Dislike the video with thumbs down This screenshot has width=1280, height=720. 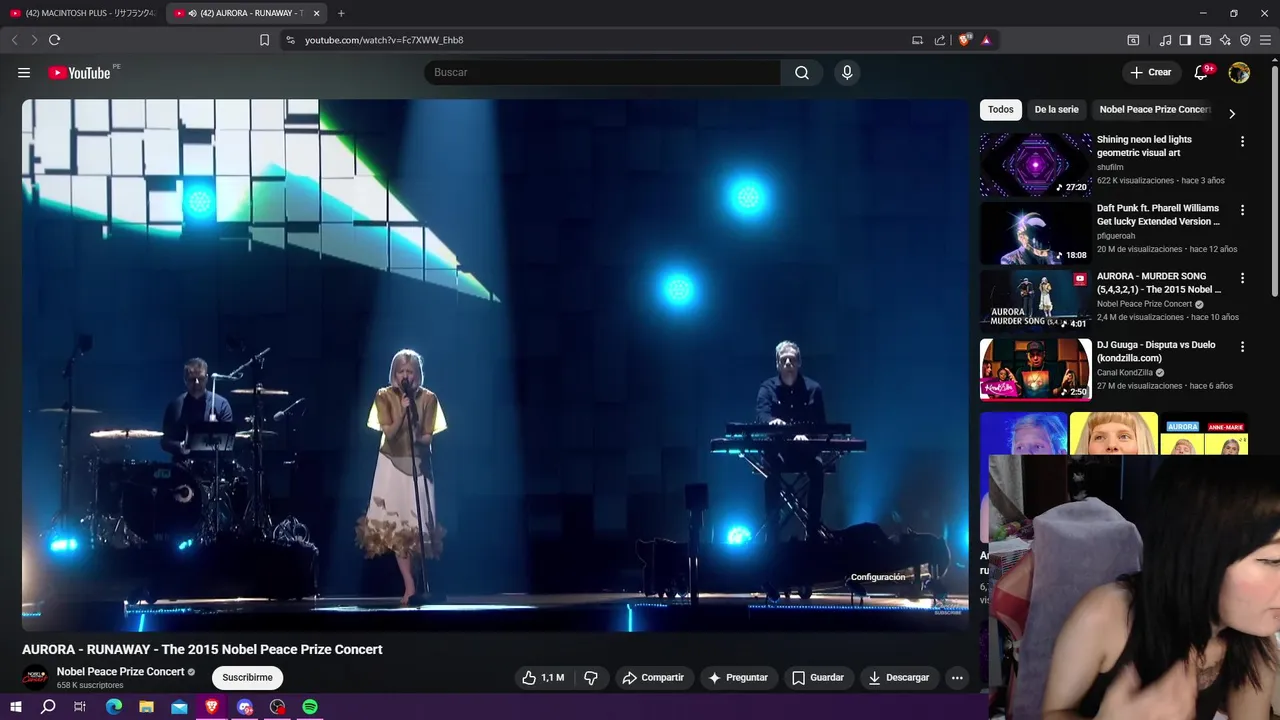click(x=591, y=678)
